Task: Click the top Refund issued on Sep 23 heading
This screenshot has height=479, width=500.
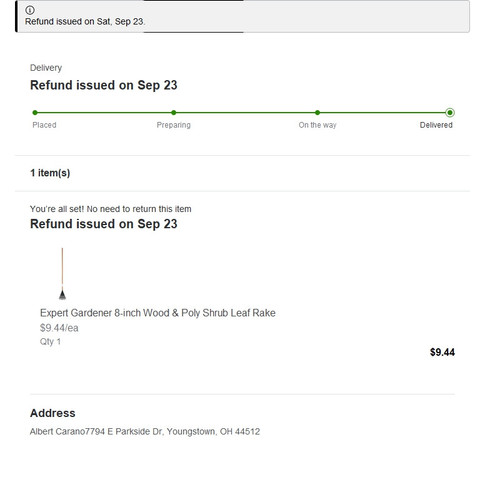Action: 104,85
